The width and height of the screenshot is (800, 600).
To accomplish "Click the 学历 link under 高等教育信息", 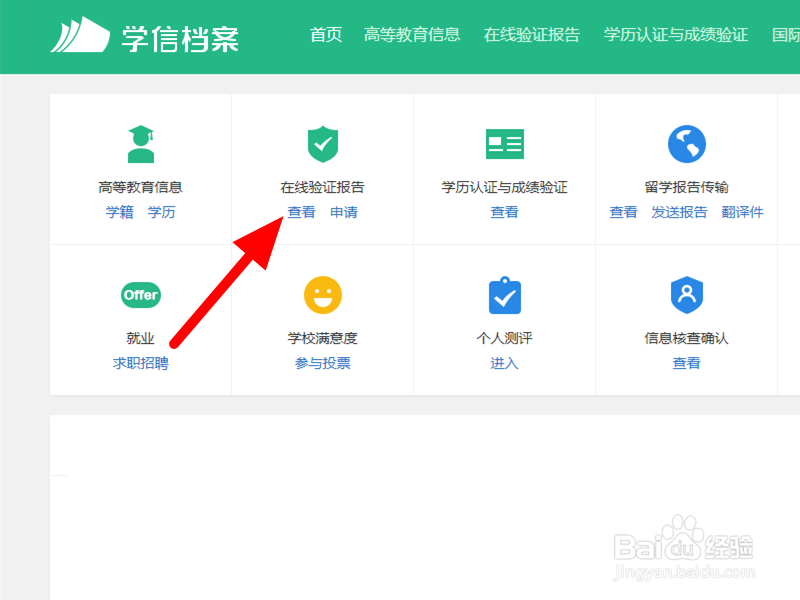I will pos(162,212).
